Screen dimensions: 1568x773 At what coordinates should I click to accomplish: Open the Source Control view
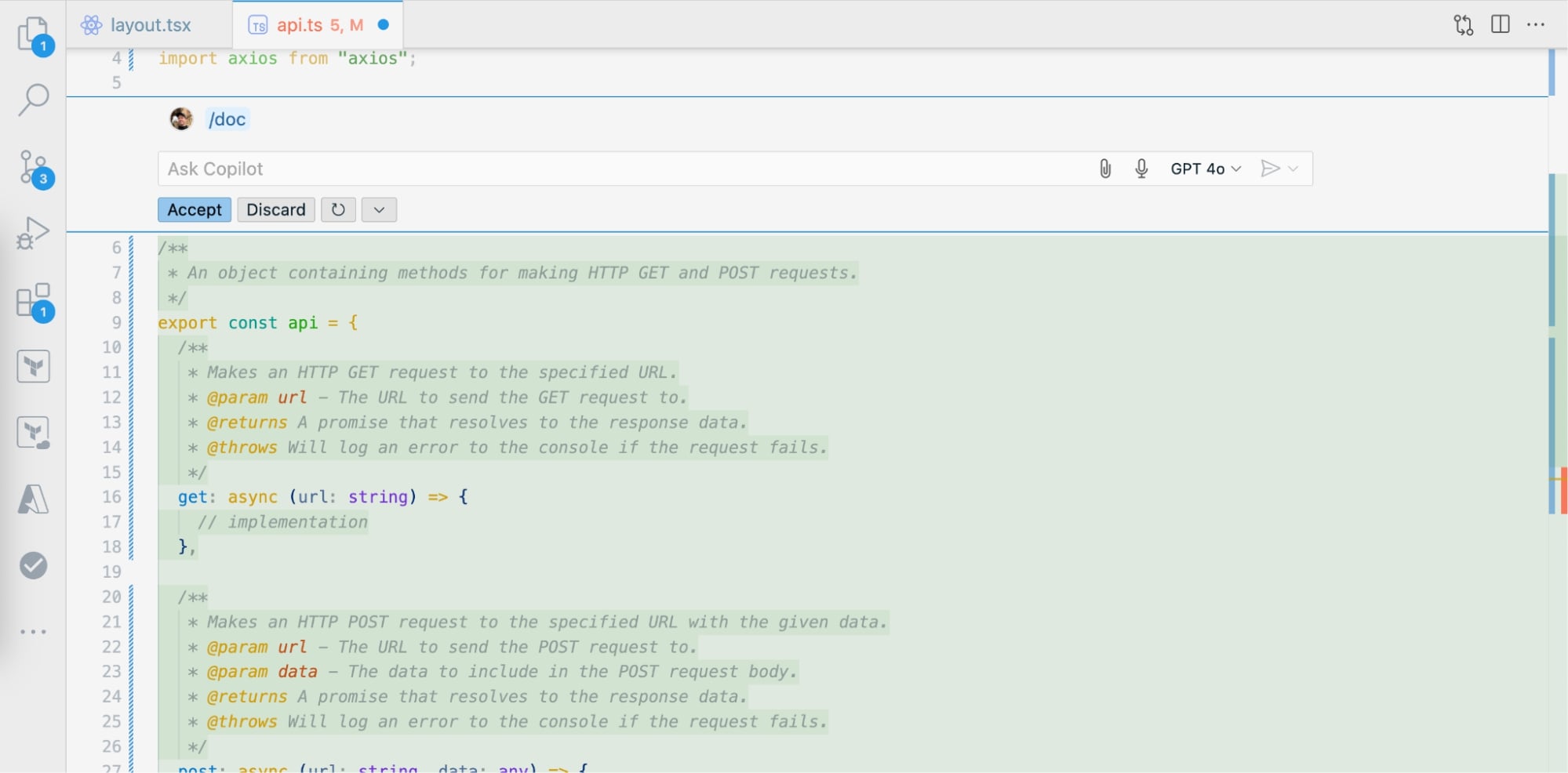(33, 167)
